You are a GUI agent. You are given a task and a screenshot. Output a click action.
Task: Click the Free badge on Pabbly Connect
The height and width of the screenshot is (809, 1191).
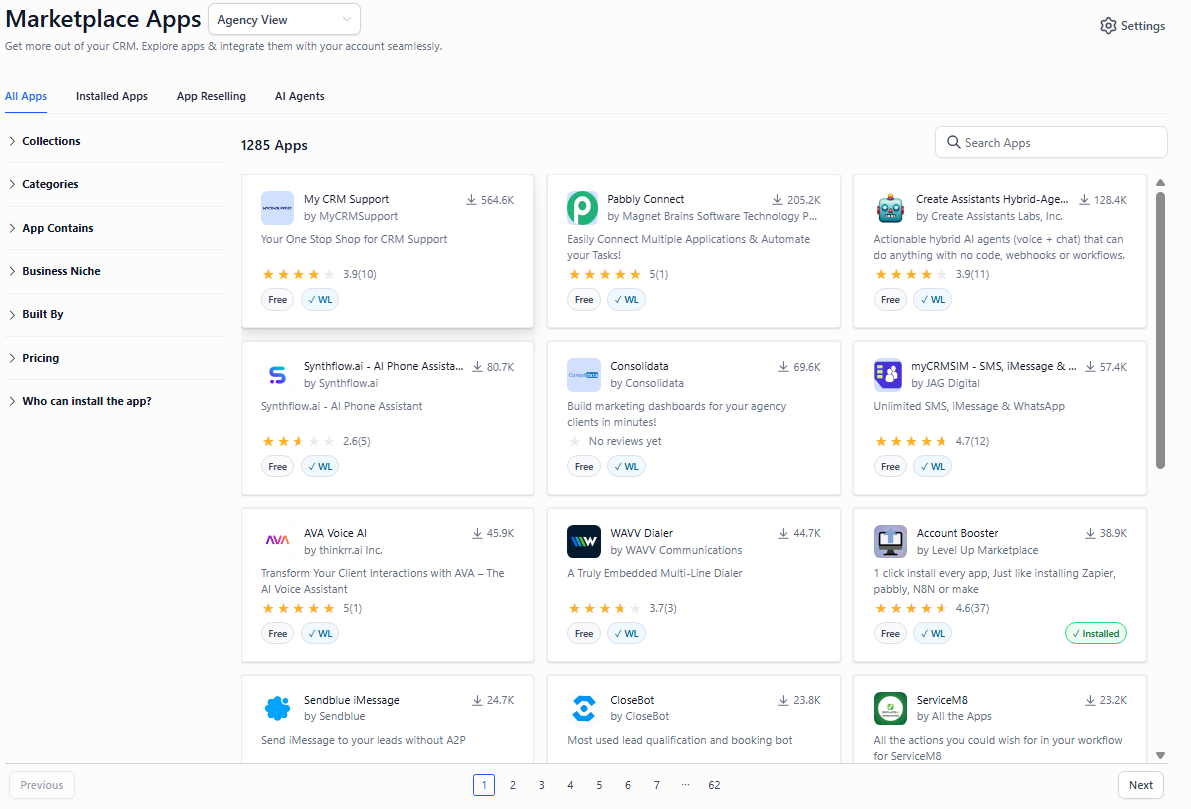point(583,299)
